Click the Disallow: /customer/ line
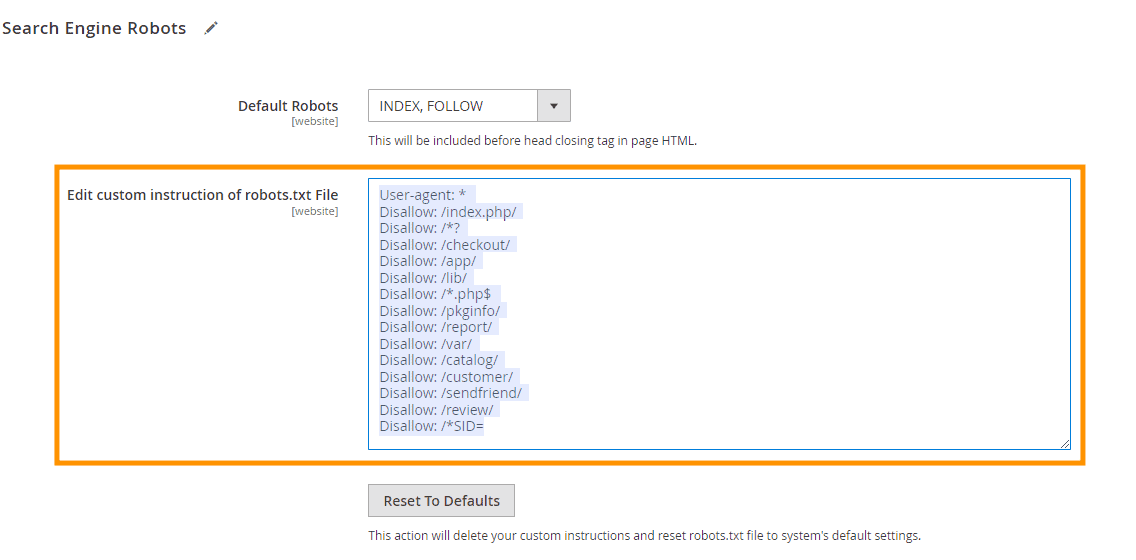Image resolution: width=1136 pixels, height=560 pixels. 446,377
